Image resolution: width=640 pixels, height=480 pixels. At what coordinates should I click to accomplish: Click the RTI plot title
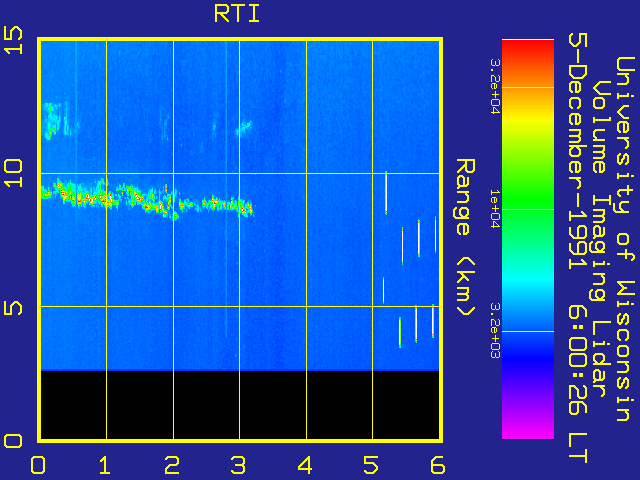[237, 14]
